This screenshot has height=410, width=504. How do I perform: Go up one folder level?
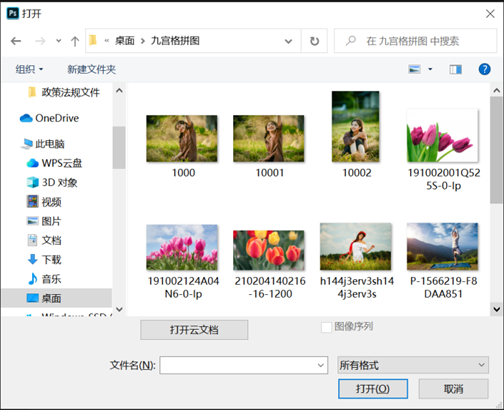[x=75, y=41]
